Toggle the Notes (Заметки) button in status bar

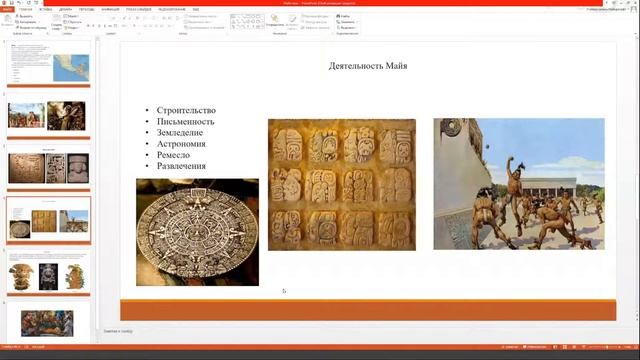click(509, 347)
